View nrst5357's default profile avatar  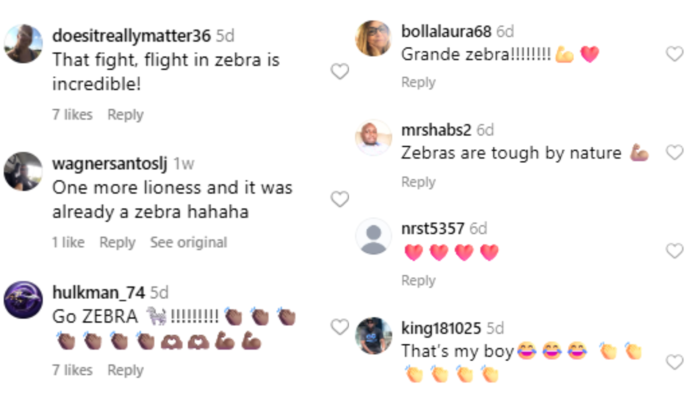(374, 236)
